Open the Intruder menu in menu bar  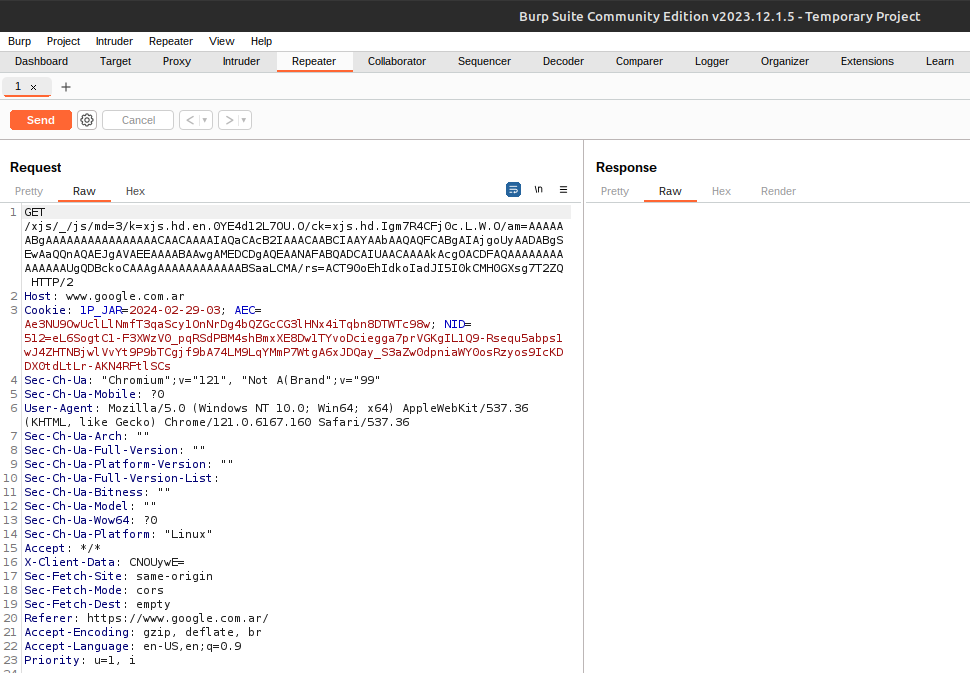114,41
